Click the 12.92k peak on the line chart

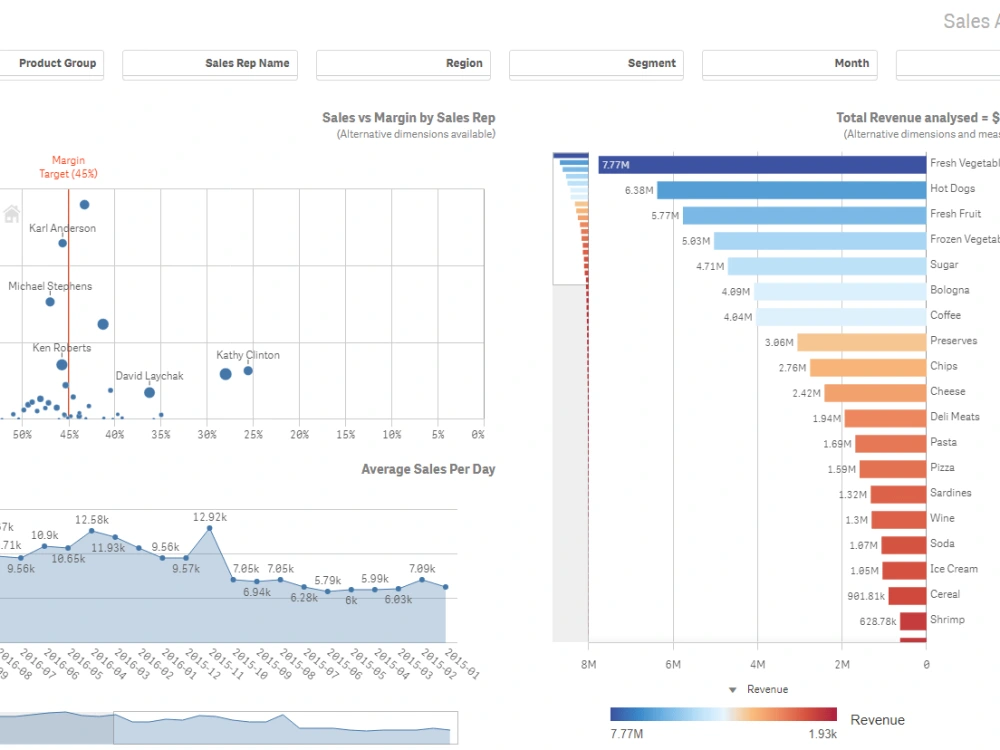[210, 530]
